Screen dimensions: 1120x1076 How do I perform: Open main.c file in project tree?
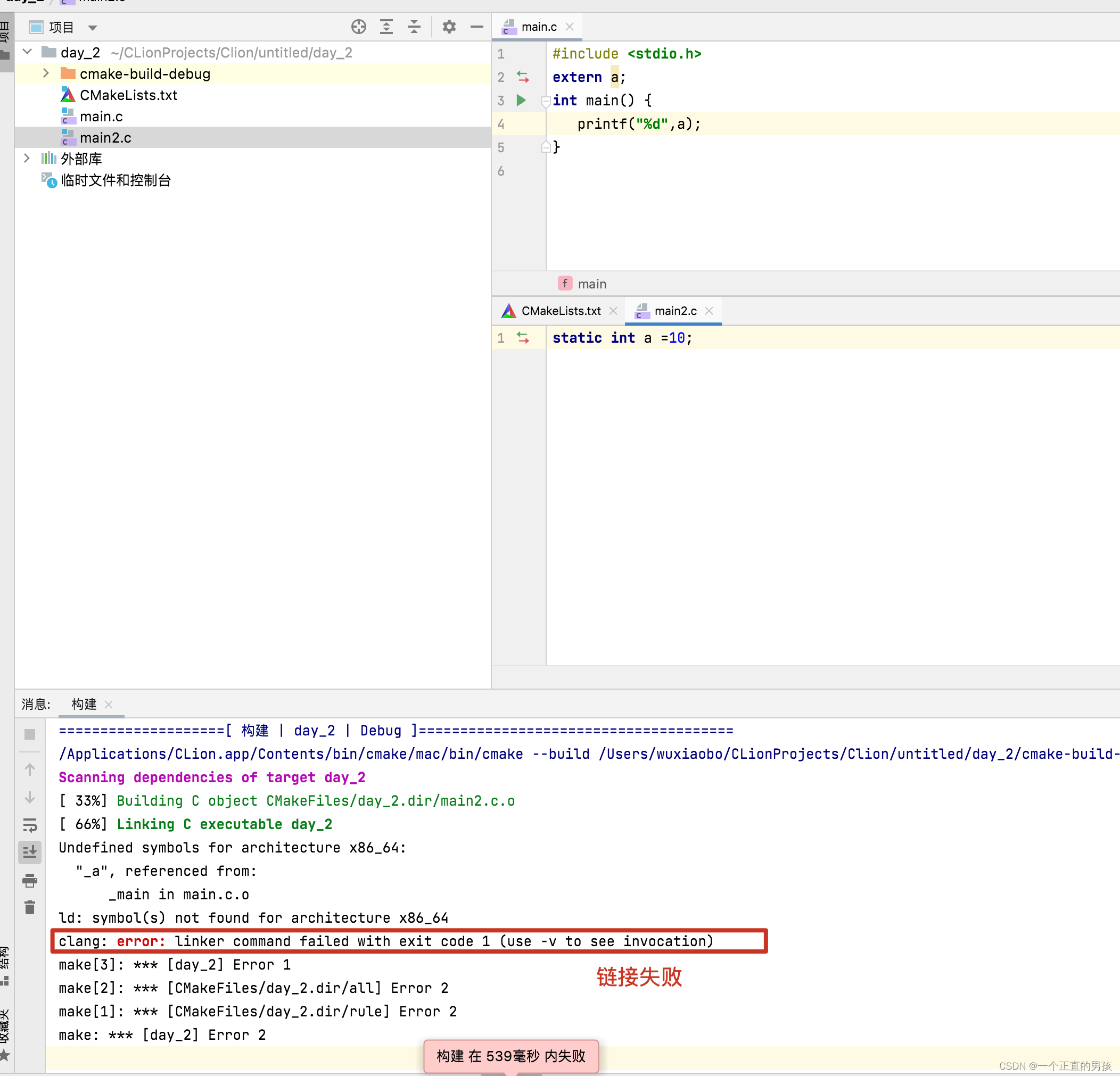pos(101,116)
